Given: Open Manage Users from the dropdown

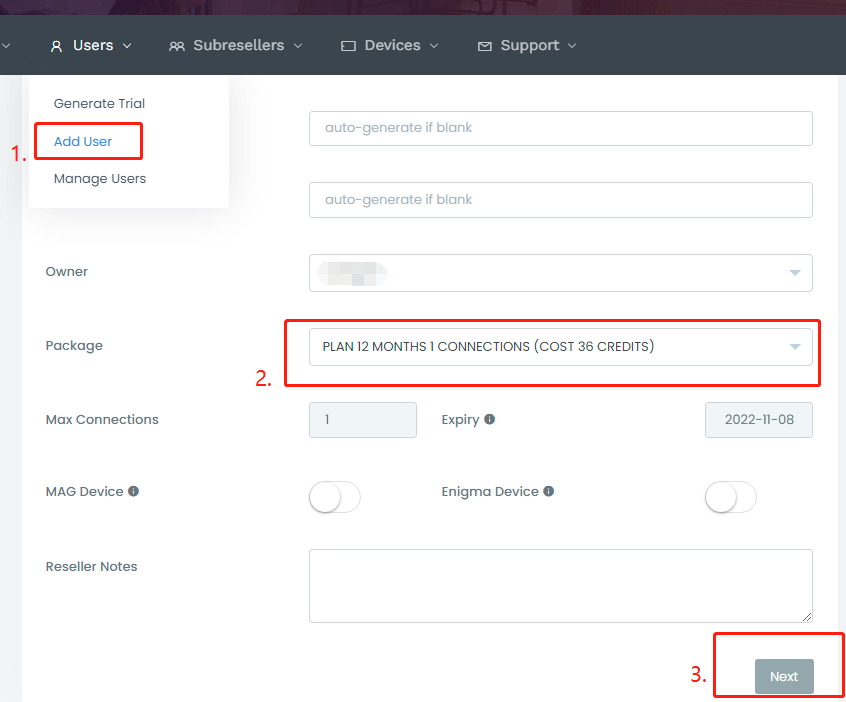Looking at the screenshot, I should coord(100,179).
